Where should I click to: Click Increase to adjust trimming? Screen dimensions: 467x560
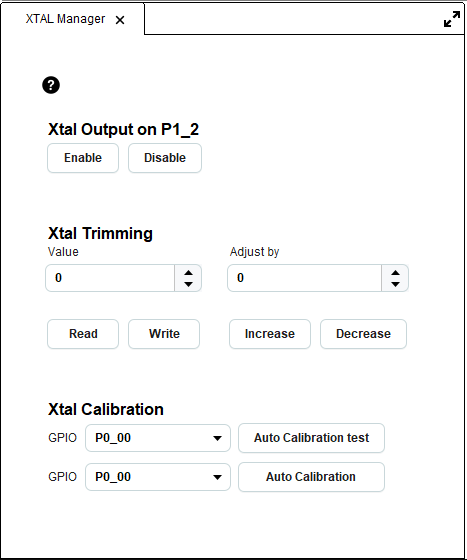[270, 334]
